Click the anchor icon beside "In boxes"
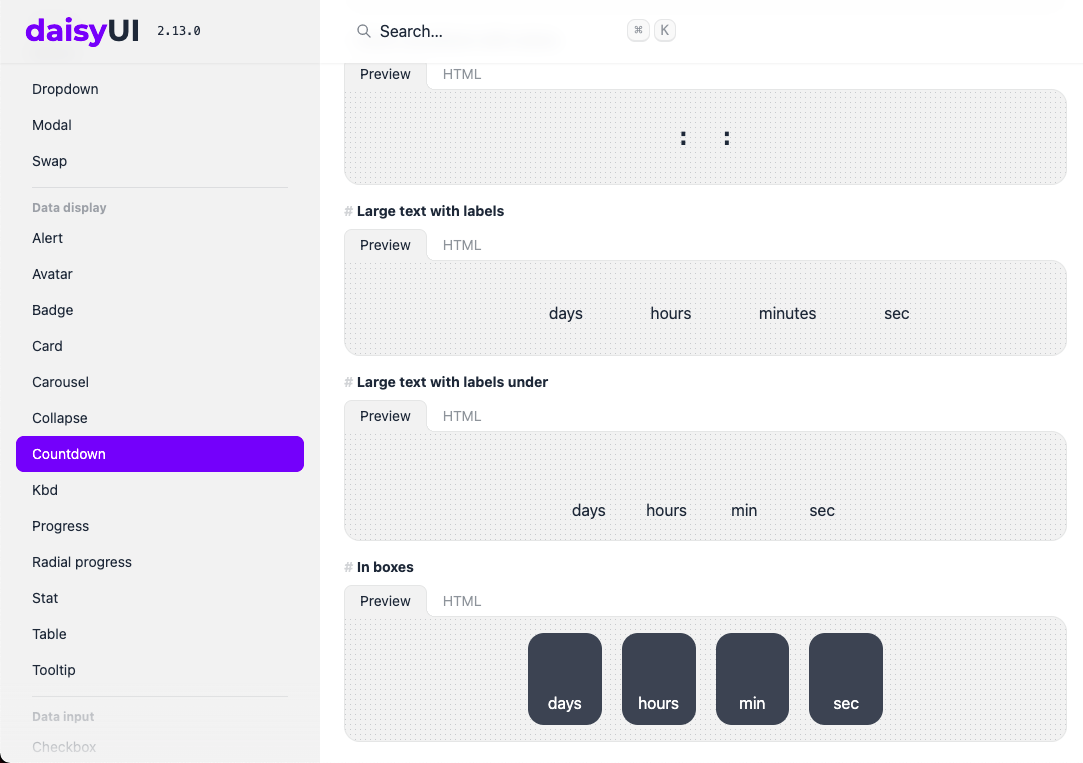Screen dimensions: 1083x763 [347, 567]
